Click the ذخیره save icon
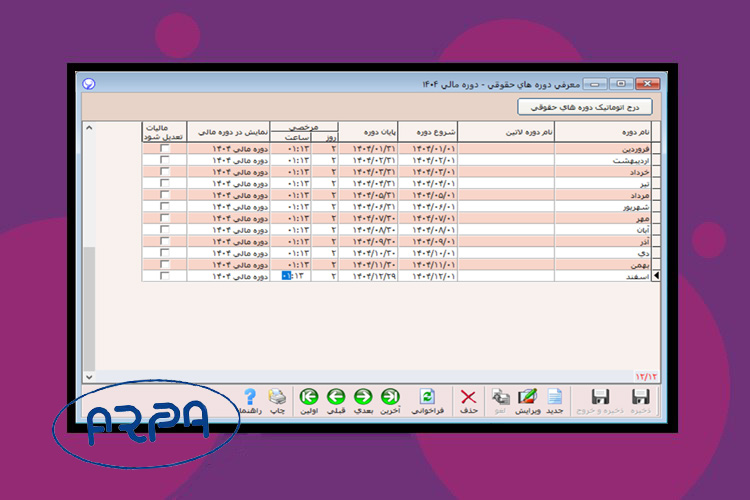This screenshot has width=750, height=500. 640,397
